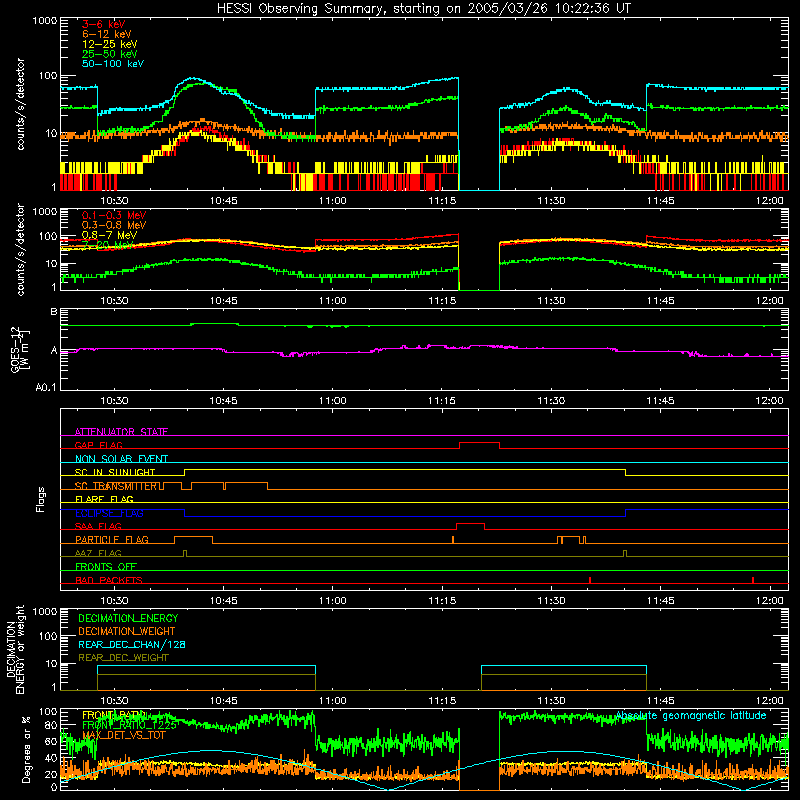Image resolution: width=800 pixels, height=800 pixels.
Task: Select the BAD_PACKETS flag label
Action: click(109, 580)
